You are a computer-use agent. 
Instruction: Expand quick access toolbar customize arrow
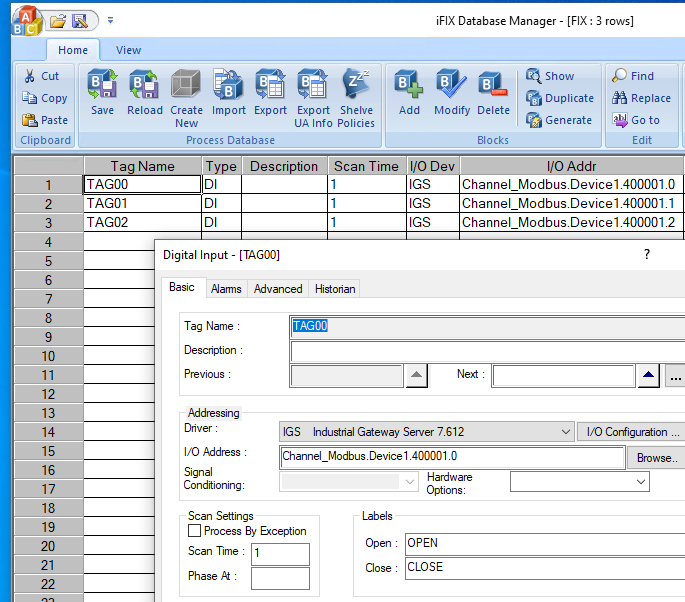point(111,20)
